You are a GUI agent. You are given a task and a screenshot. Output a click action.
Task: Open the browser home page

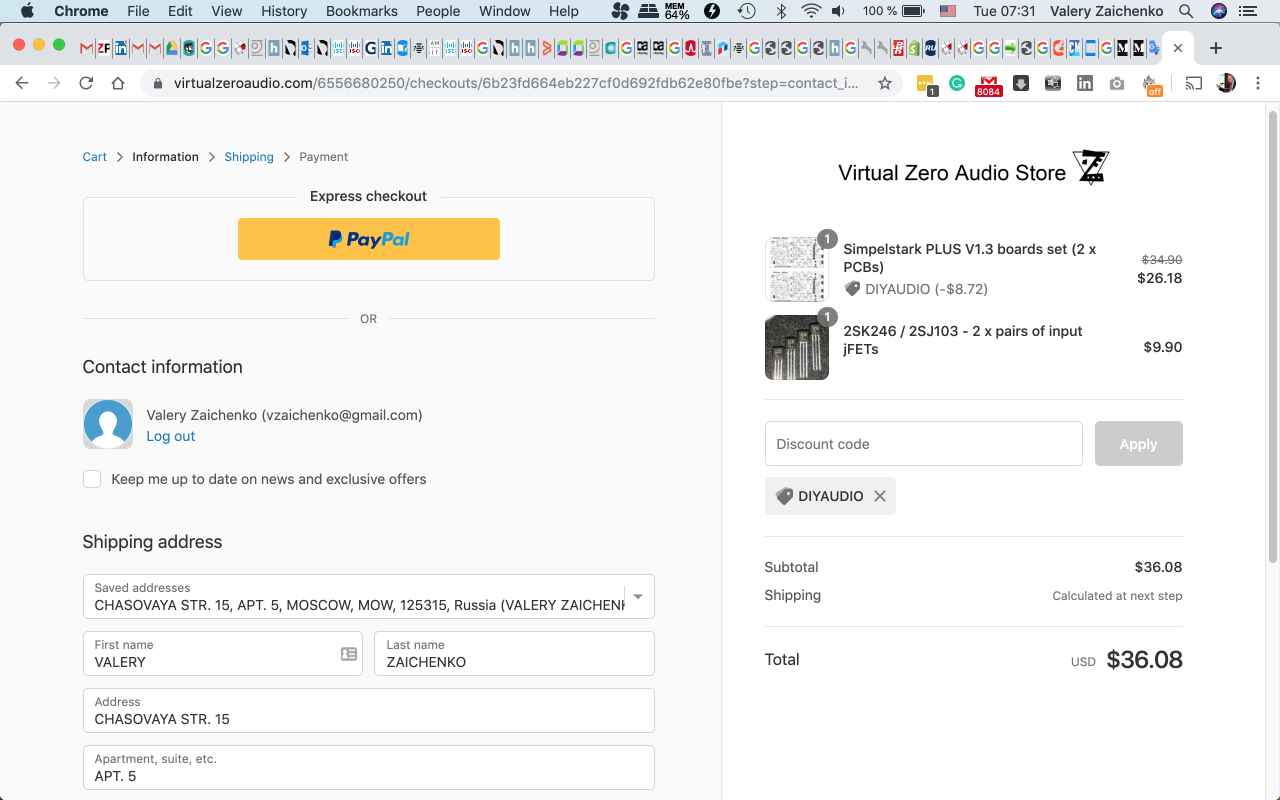tap(118, 83)
